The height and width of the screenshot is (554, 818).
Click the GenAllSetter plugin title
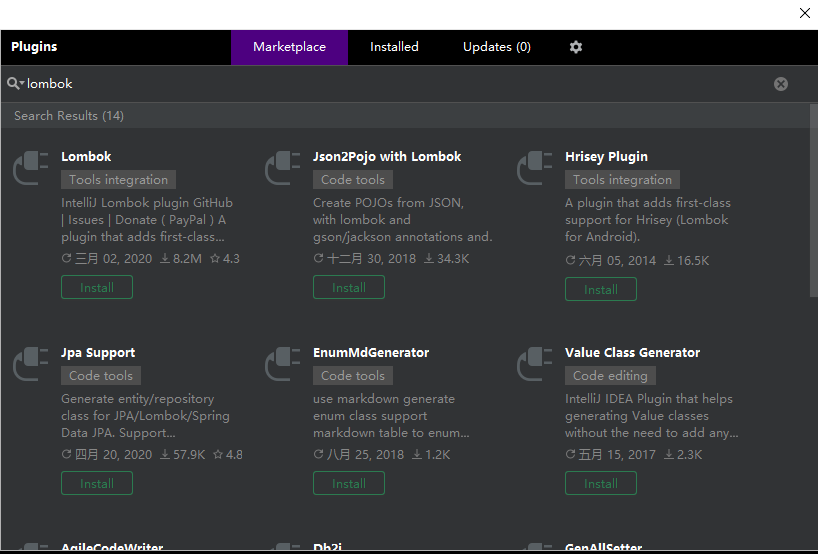604,547
